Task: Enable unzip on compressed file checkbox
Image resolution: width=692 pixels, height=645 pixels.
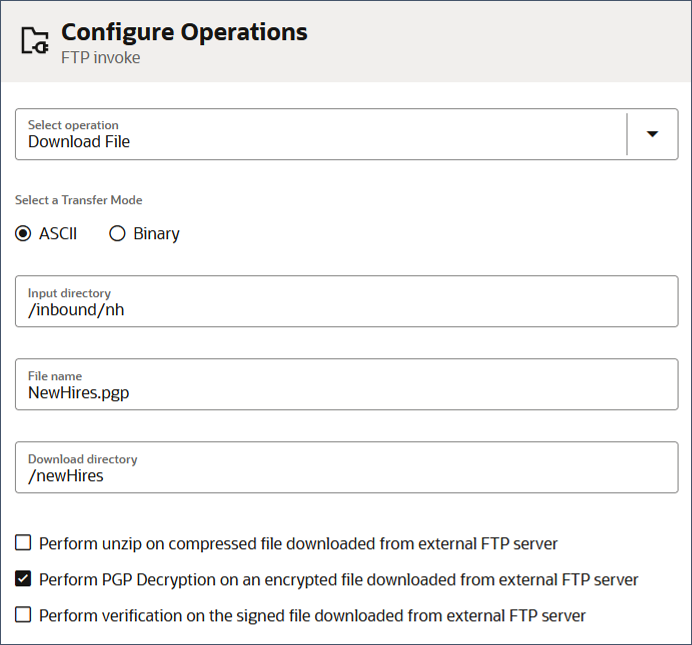Action: (x=23, y=543)
